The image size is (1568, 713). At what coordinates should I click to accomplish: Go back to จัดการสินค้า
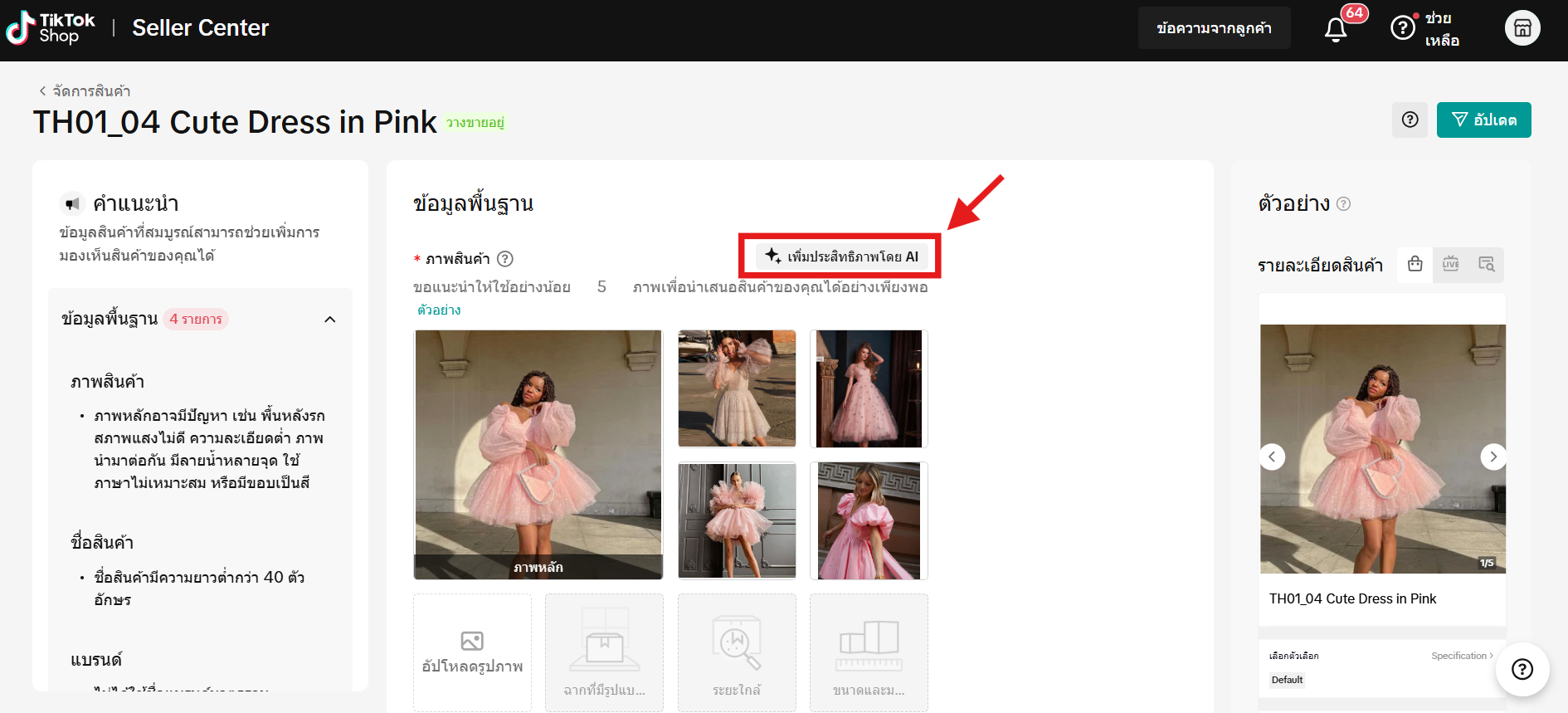click(85, 91)
